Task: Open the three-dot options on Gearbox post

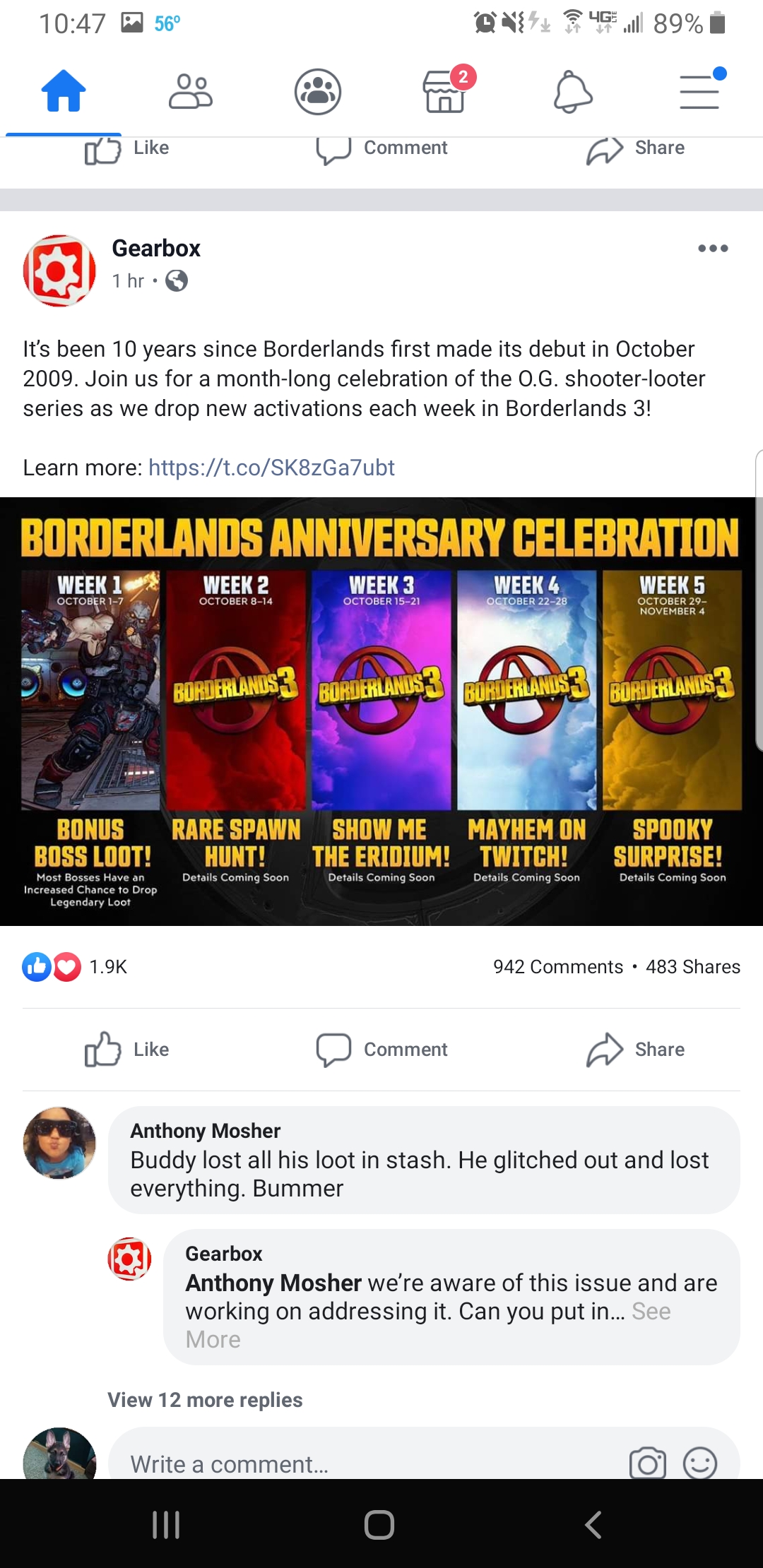Action: click(713, 249)
